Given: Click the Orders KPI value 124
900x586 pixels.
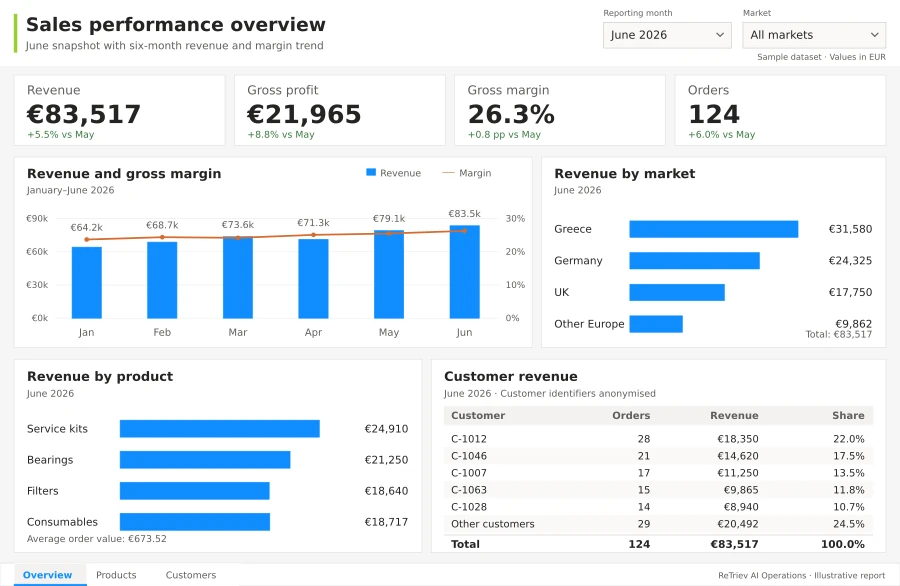Looking at the screenshot, I should (714, 114).
